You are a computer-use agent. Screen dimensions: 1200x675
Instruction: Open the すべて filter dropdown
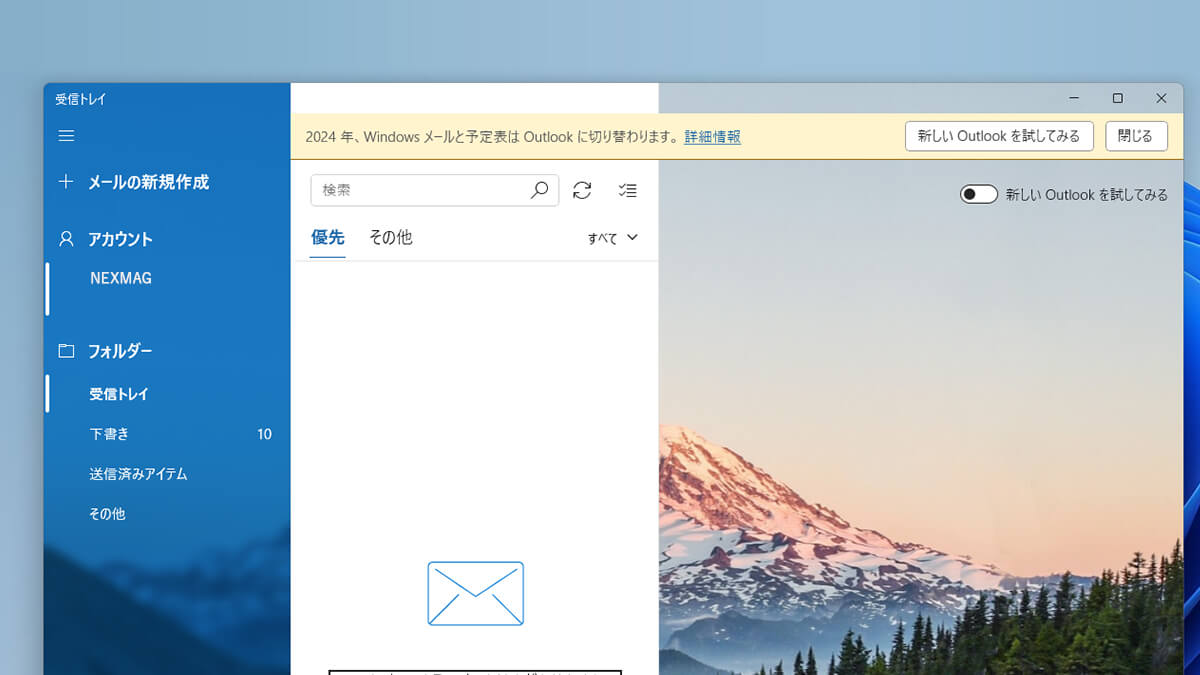[x=612, y=238]
